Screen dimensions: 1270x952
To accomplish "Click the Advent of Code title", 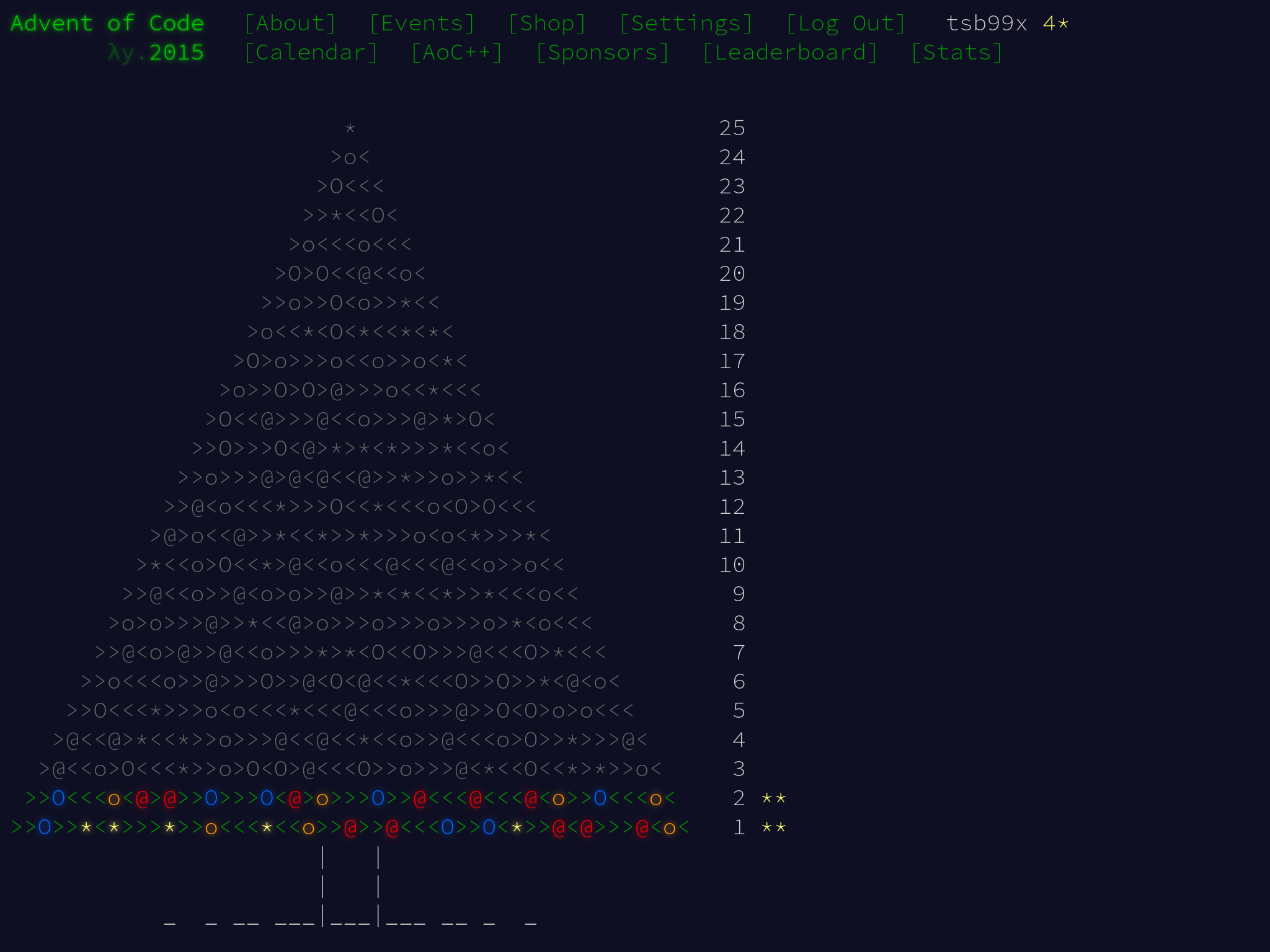I will [x=107, y=24].
